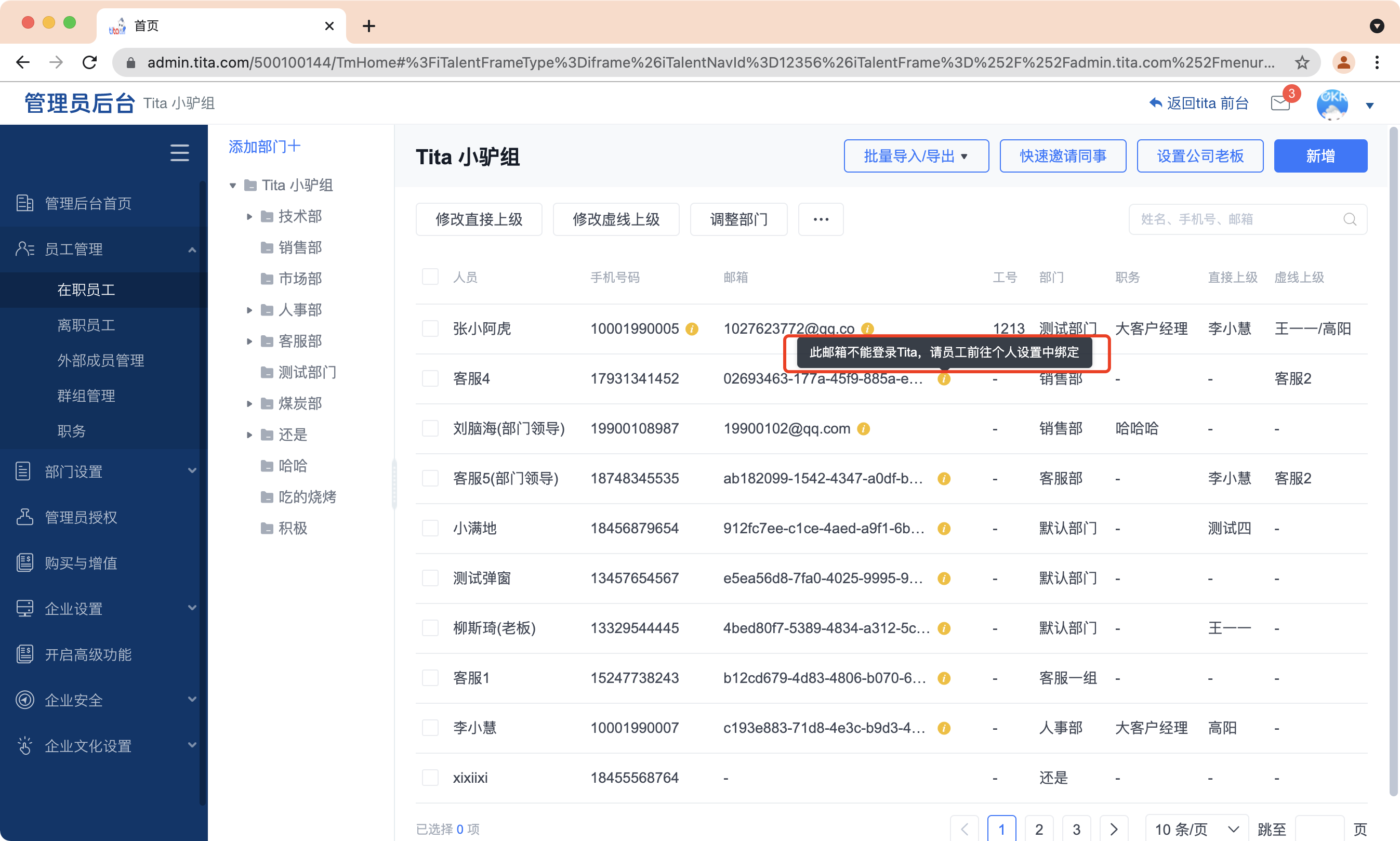Open the three-dots more actions button
The width and height of the screenshot is (1400, 841).
[x=821, y=219]
